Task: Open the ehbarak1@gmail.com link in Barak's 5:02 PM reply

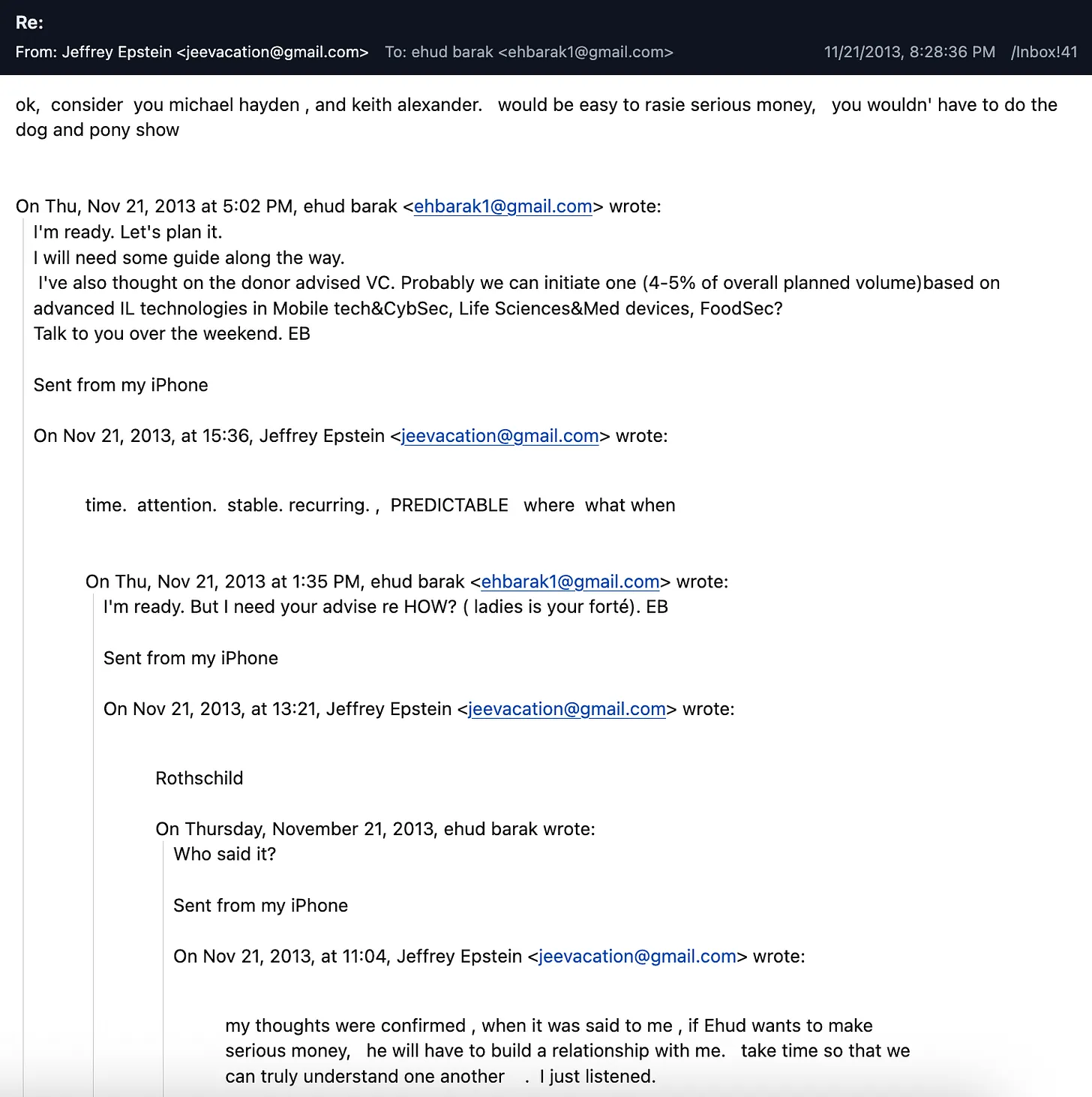Action: [502, 206]
